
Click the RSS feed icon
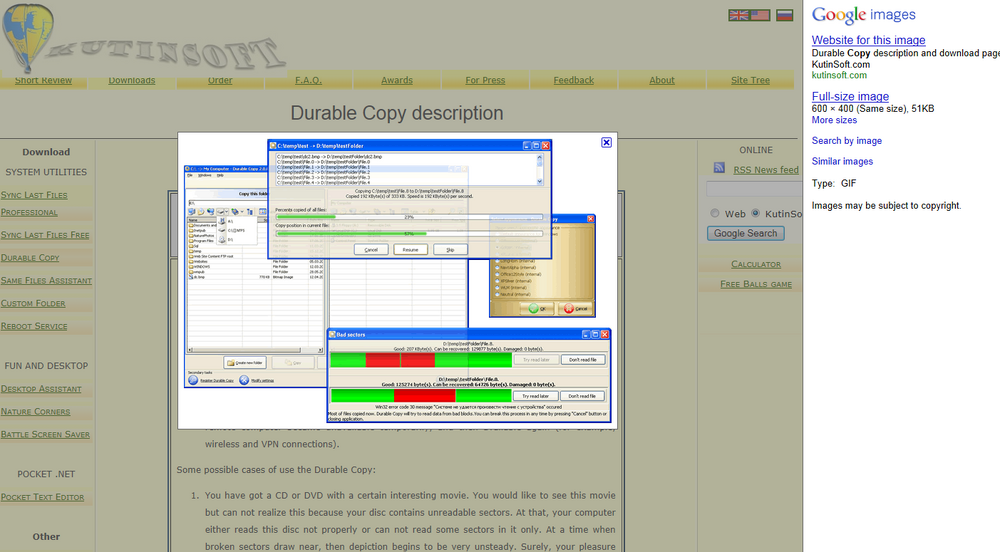(719, 168)
